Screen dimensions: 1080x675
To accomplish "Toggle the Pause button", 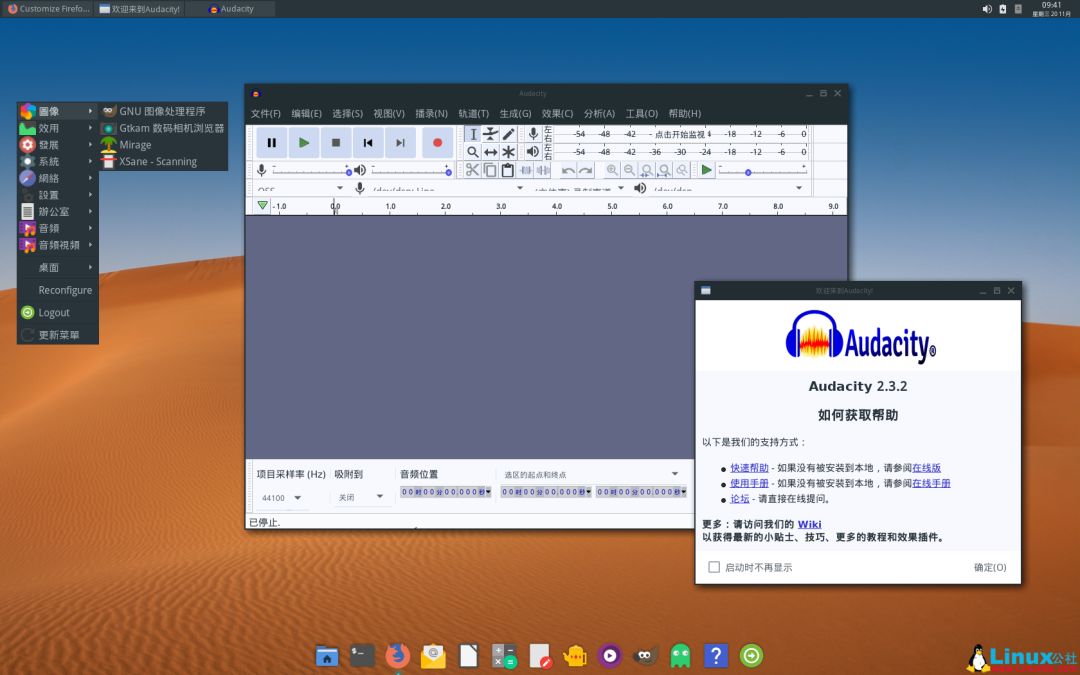I will (x=272, y=143).
